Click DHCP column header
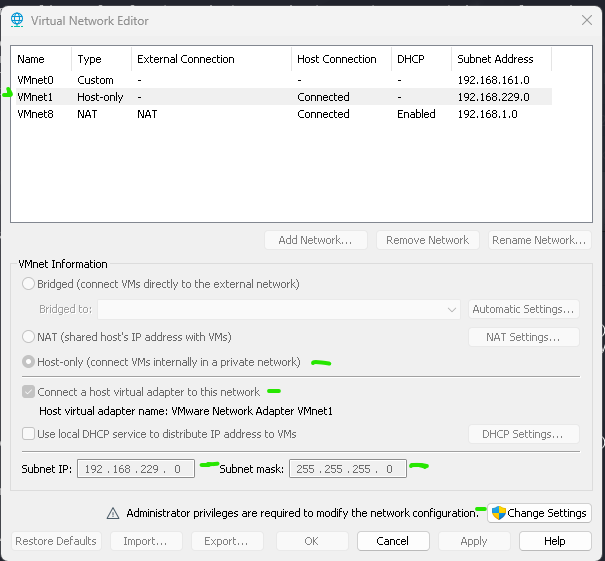The width and height of the screenshot is (605, 561). [x=421, y=59]
